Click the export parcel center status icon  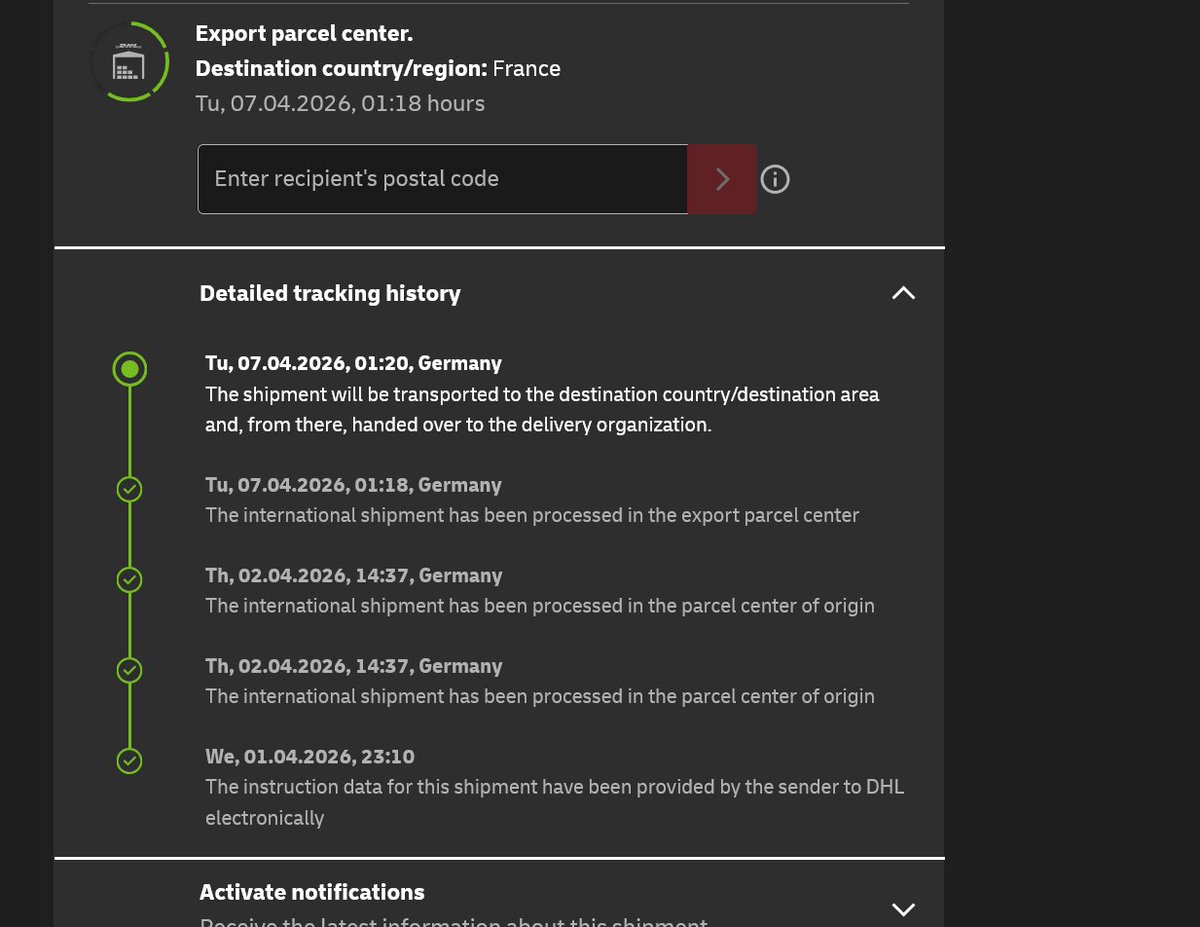(129, 62)
